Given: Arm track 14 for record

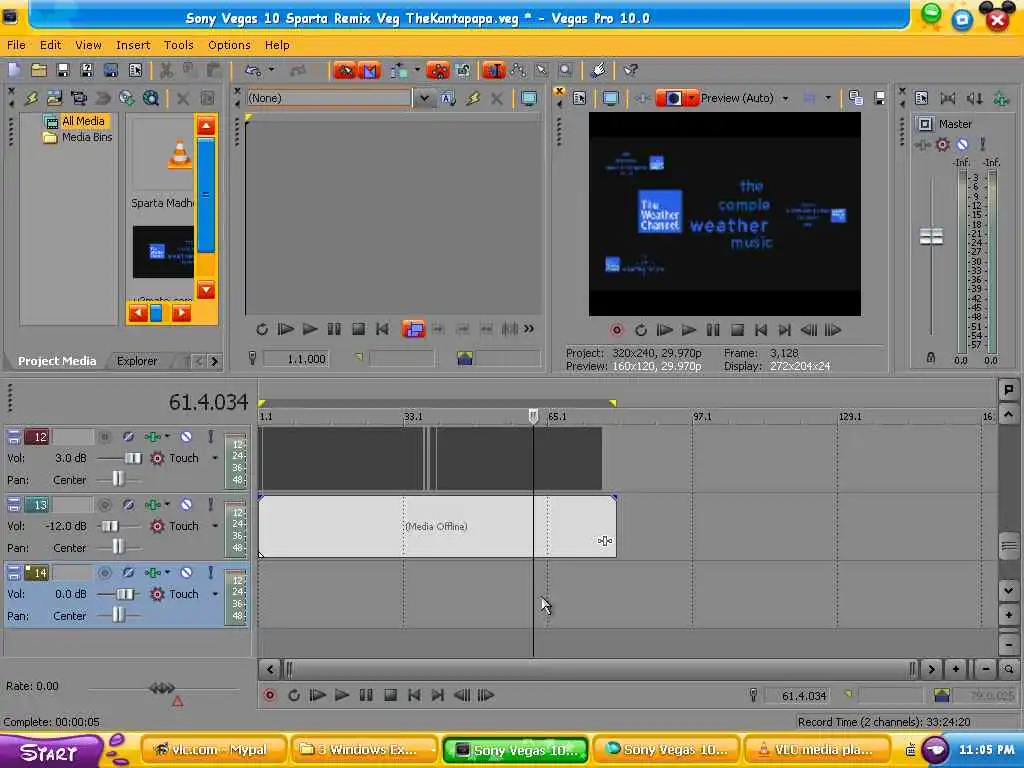Looking at the screenshot, I should pyautogui.click(x=104, y=573).
